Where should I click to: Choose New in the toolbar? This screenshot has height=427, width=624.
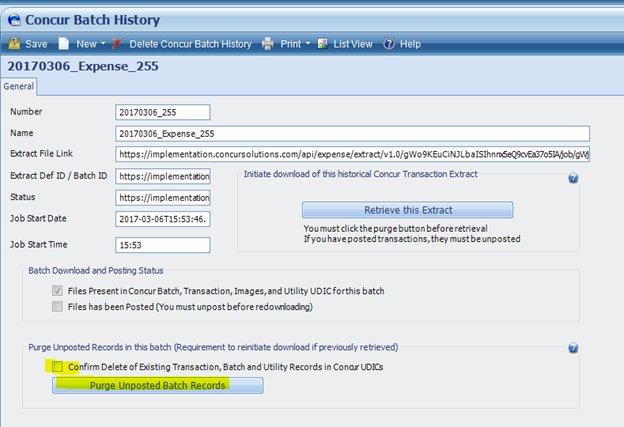86,44
